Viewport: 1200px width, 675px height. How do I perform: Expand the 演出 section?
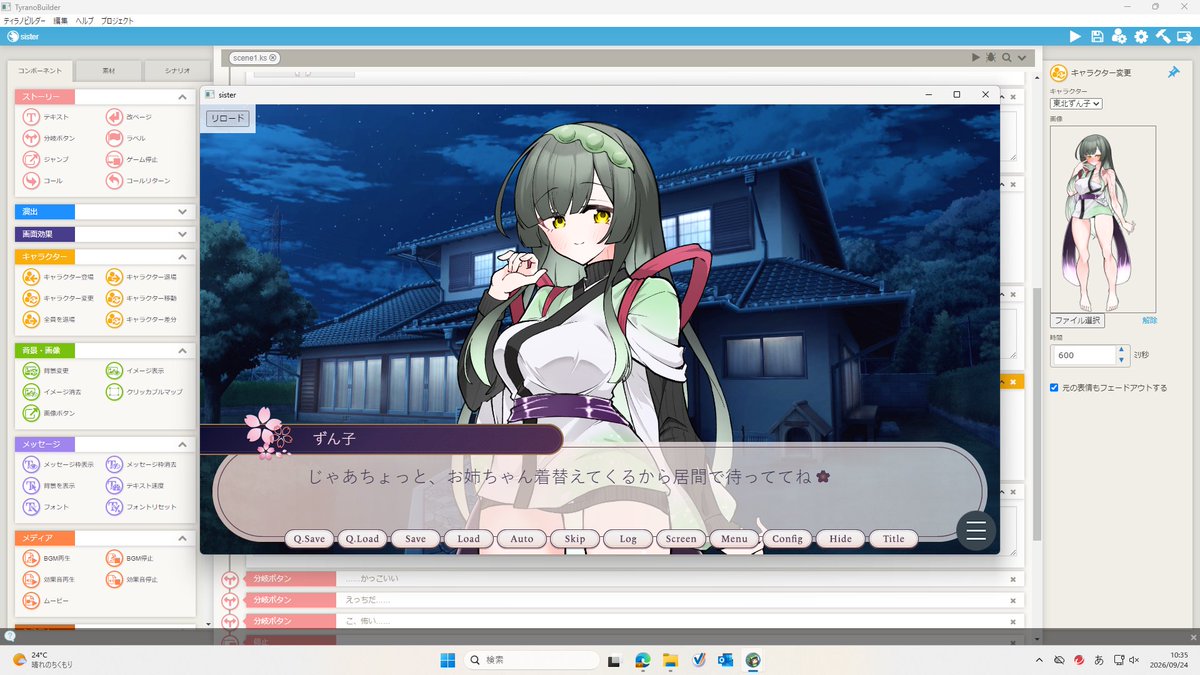182,212
